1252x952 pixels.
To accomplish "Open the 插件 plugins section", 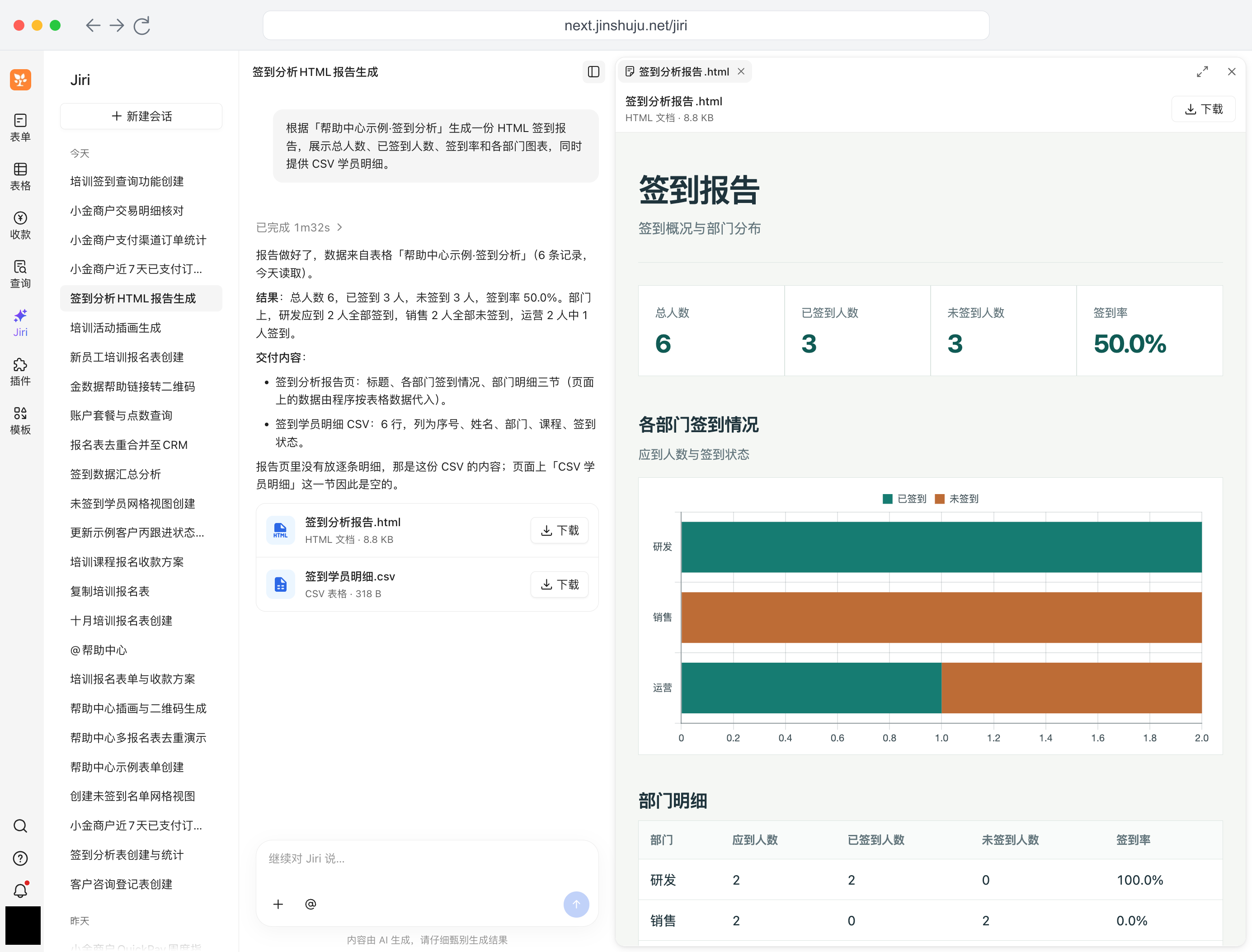I will click(x=20, y=371).
